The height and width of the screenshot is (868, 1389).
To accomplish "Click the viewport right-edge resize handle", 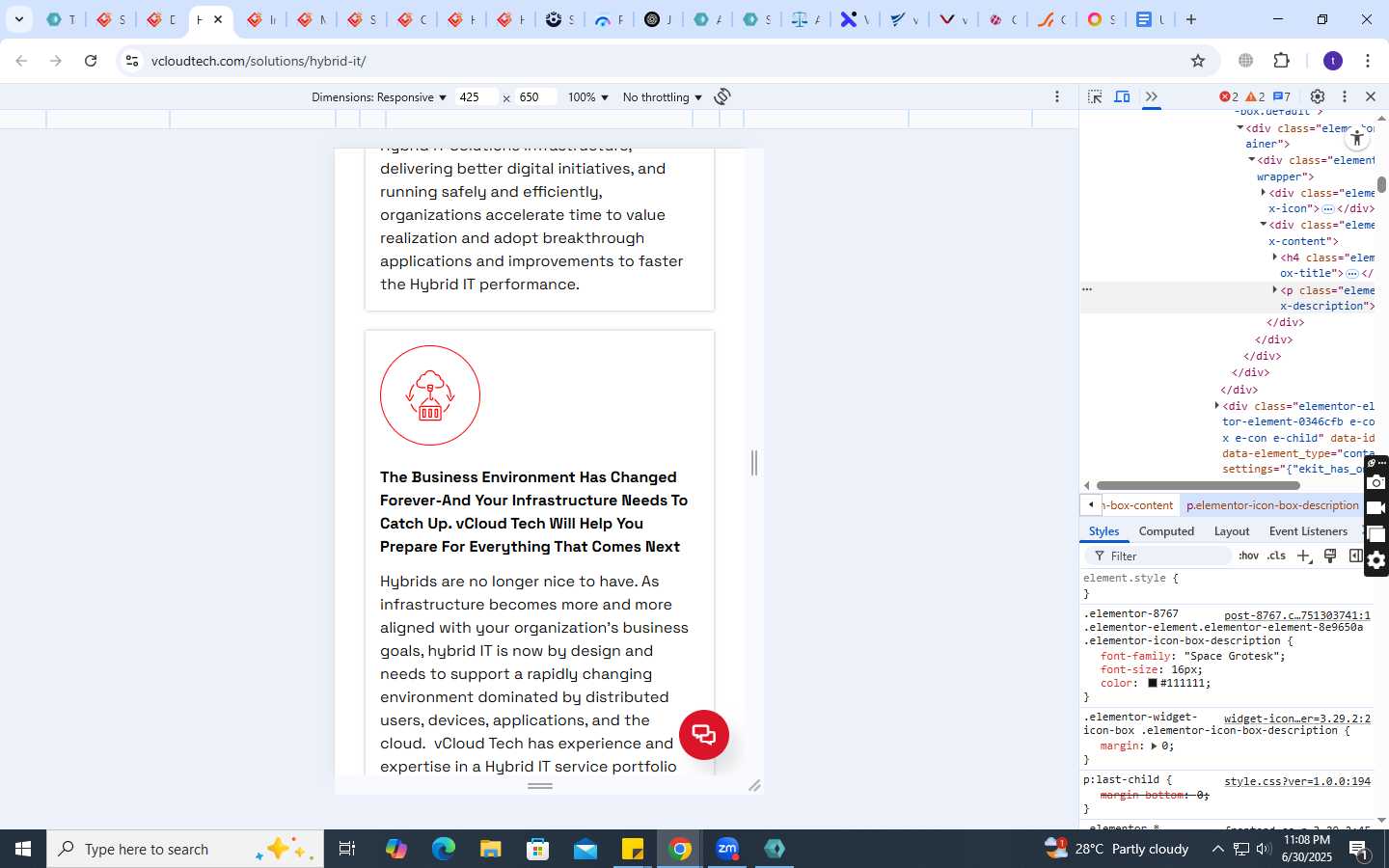I will (x=754, y=463).
